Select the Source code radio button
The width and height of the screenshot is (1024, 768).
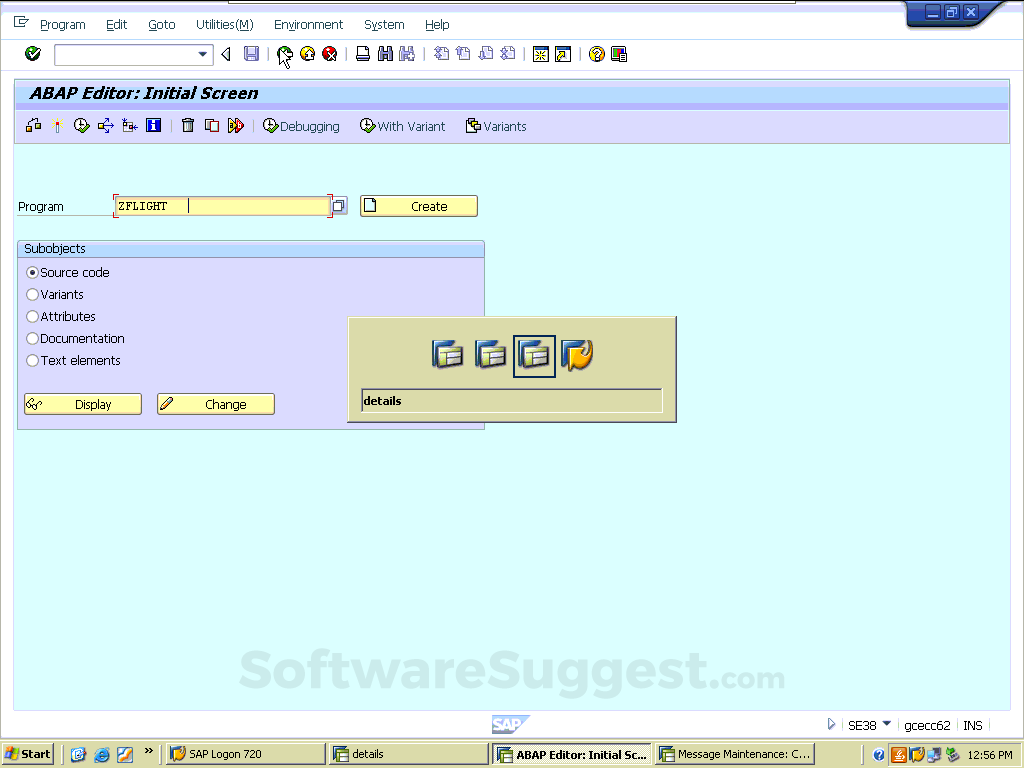click(32, 272)
